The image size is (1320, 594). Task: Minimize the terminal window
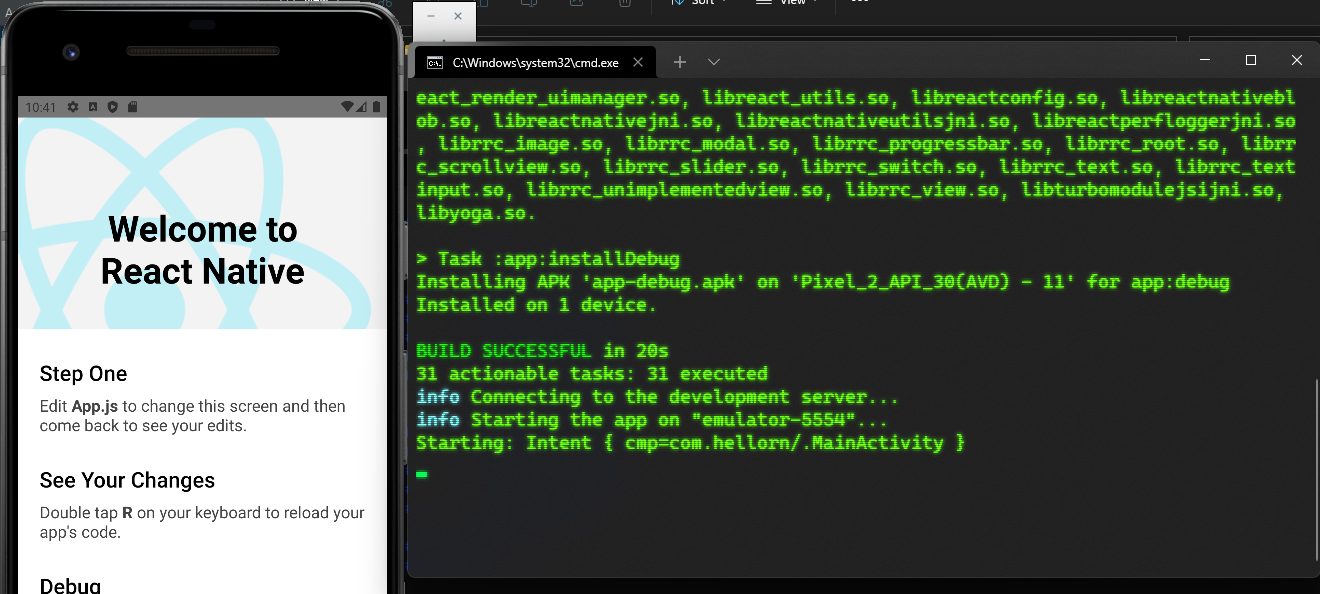point(1204,61)
